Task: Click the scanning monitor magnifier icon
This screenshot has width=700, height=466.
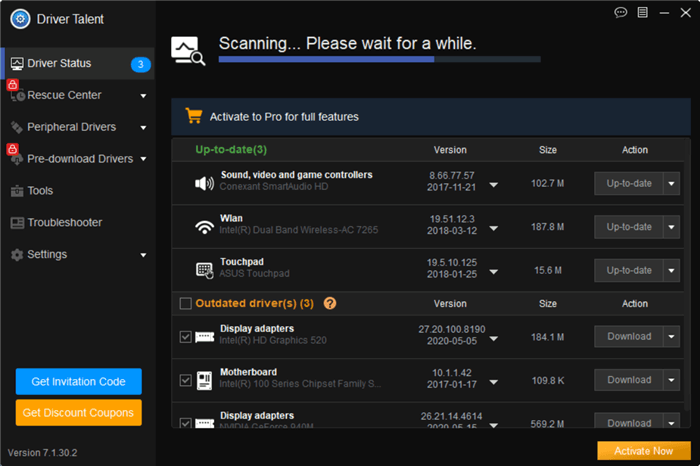Action: tap(188, 51)
